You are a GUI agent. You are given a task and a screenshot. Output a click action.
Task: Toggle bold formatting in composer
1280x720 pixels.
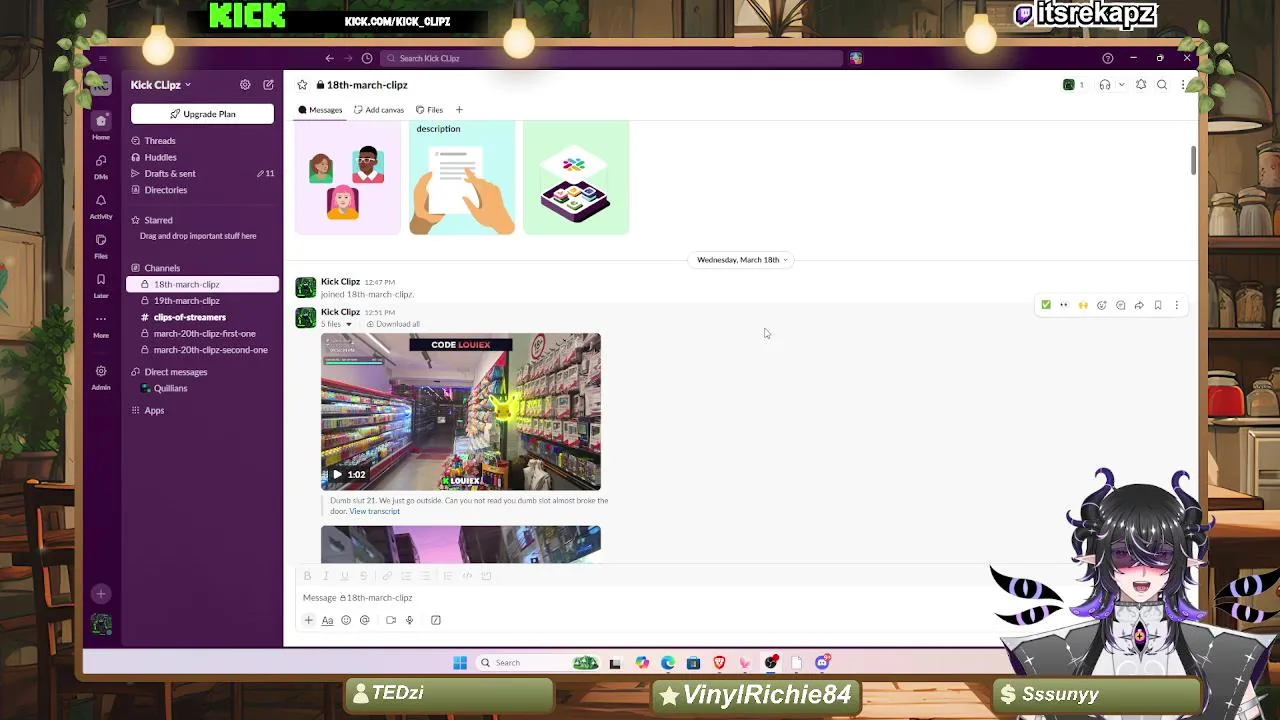coord(307,576)
